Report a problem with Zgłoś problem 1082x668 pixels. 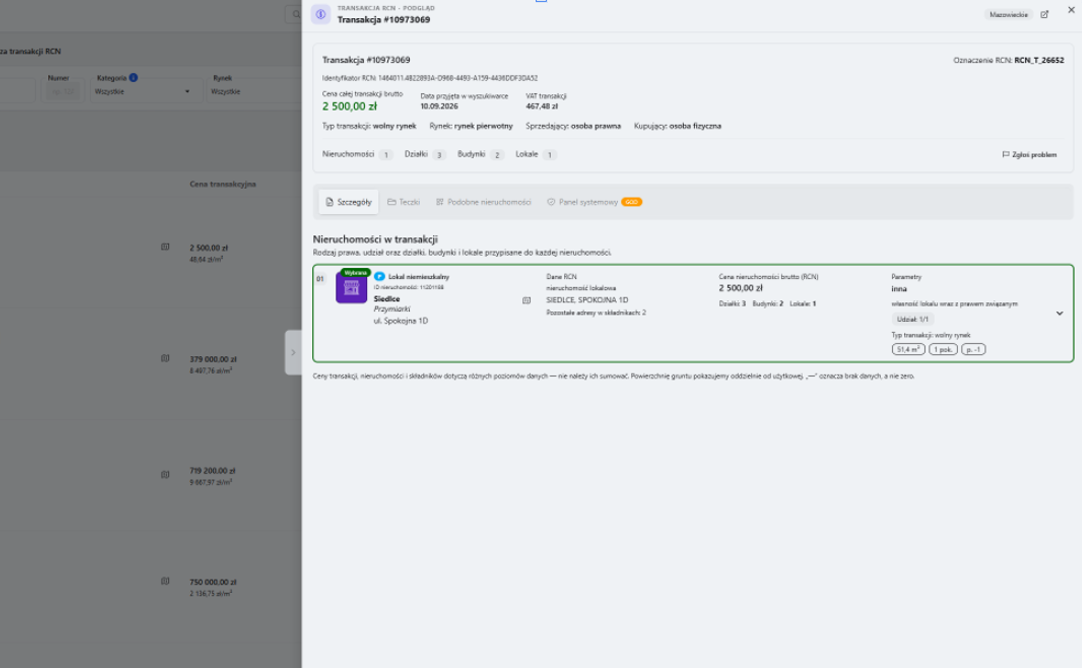coord(1029,155)
